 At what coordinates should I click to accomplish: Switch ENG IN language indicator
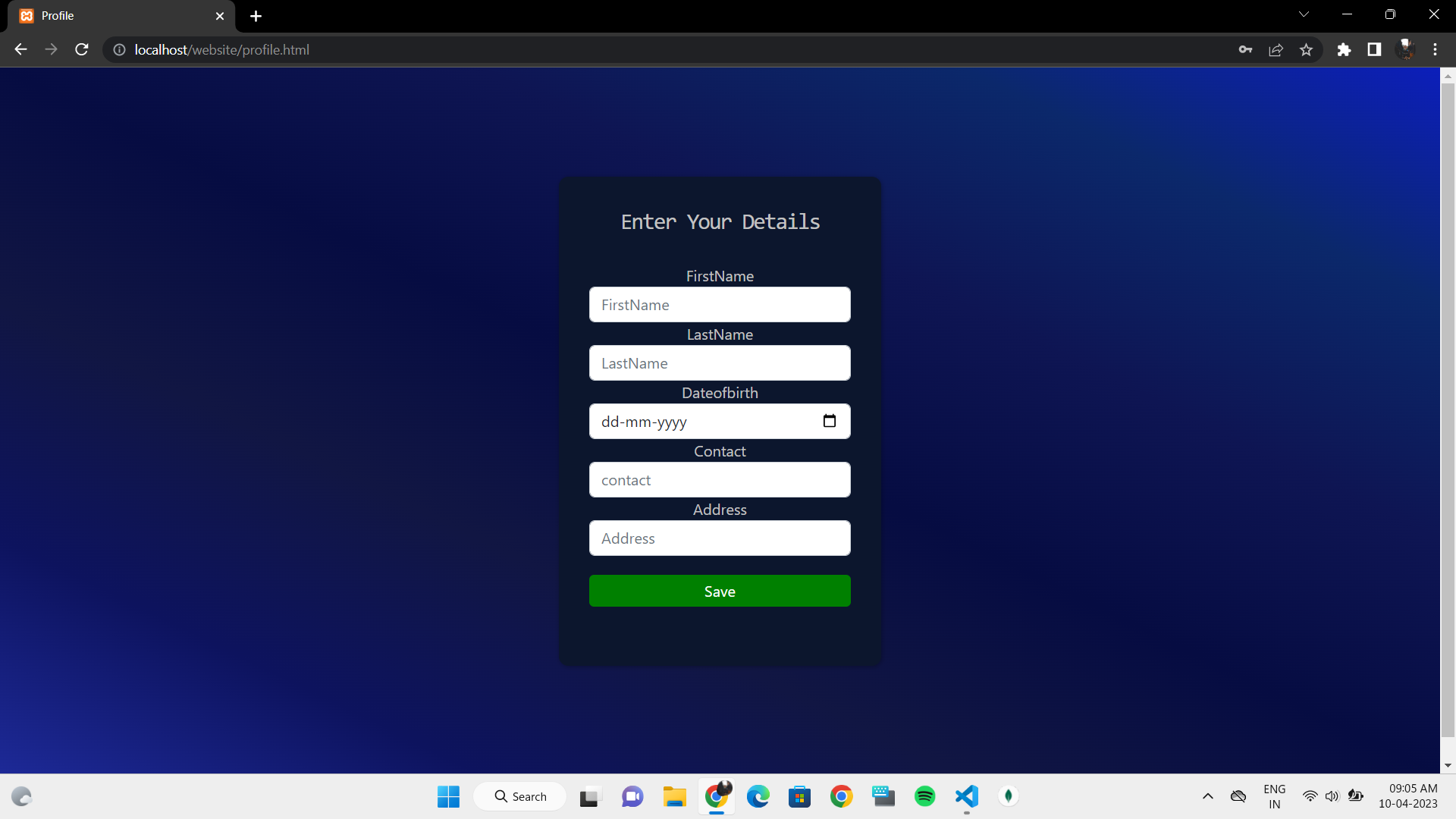1274,796
